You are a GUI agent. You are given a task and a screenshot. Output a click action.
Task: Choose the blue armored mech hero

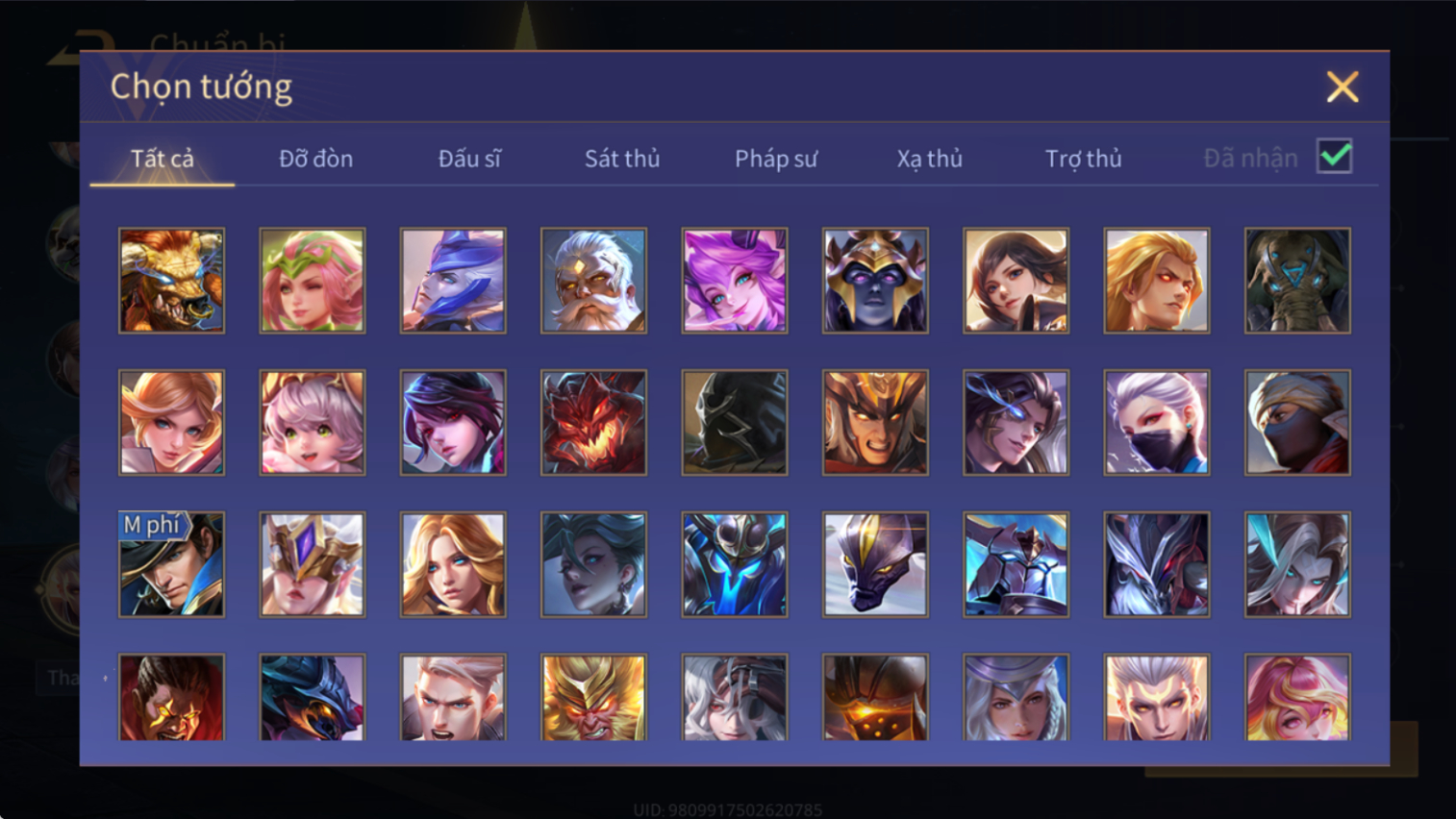coord(735,564)
